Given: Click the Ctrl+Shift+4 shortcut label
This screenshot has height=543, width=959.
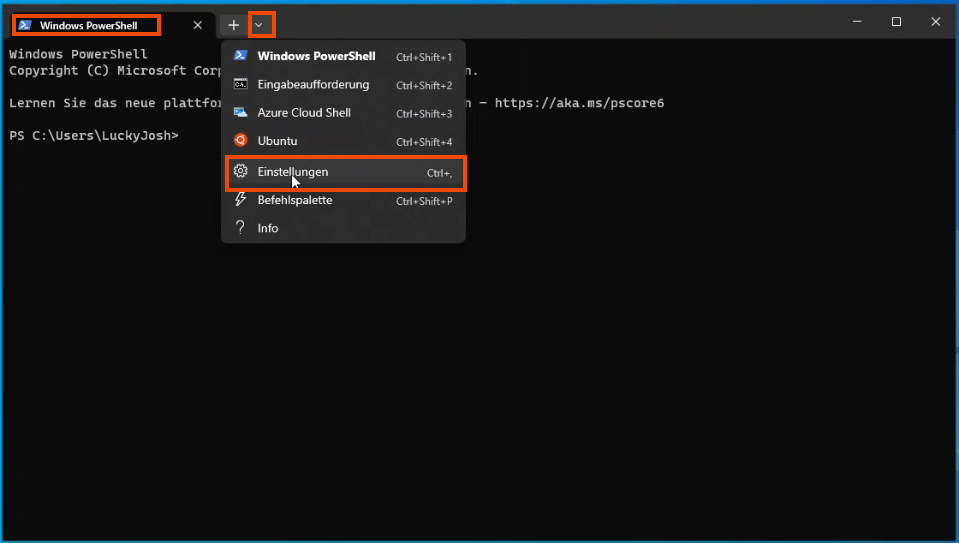Looking at the screenshot, I should pyautogui.click(x=424, y=142).
